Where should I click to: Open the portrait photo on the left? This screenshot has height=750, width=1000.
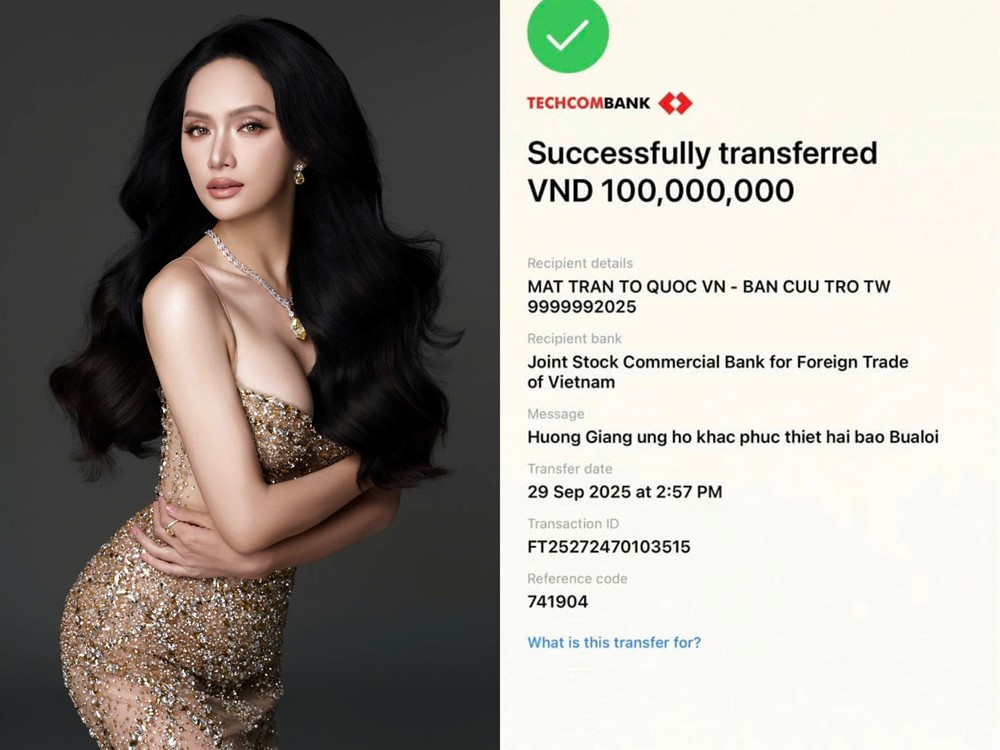tap(250, 375)
